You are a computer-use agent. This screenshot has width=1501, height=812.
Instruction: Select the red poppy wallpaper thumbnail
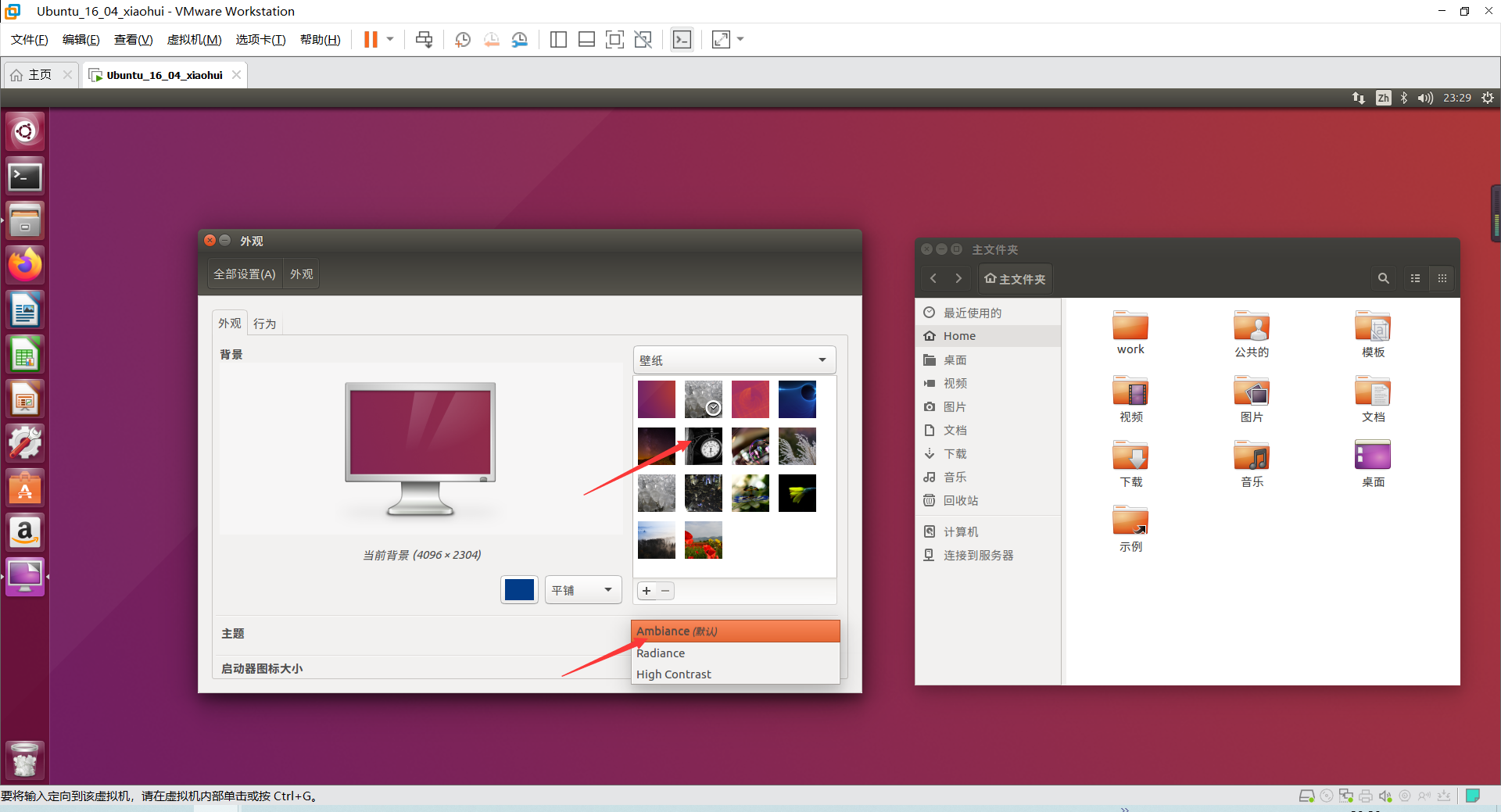tap(703, 539)
